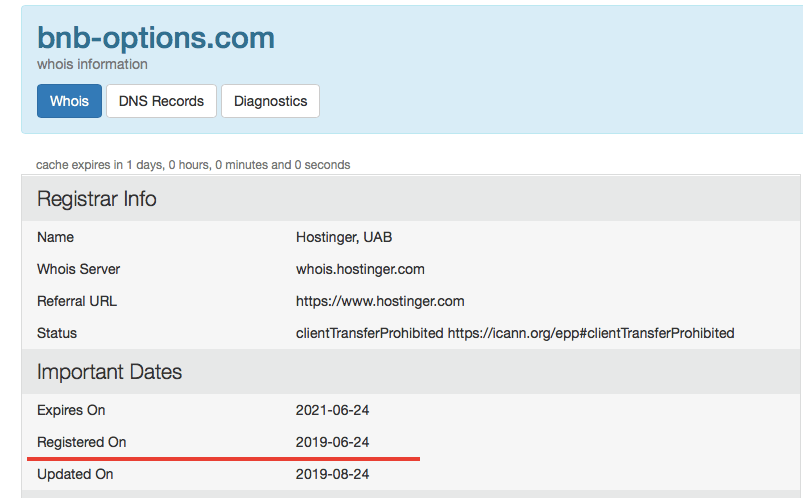Open the icann.org EPP status link
The image size is (803, 498).
click(590, 333)
